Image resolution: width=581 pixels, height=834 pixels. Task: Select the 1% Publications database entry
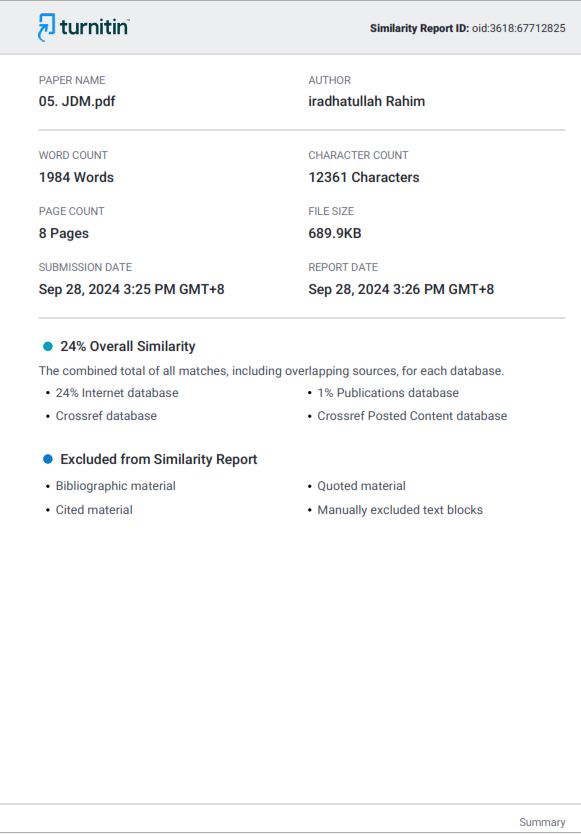tap(388, 393)
